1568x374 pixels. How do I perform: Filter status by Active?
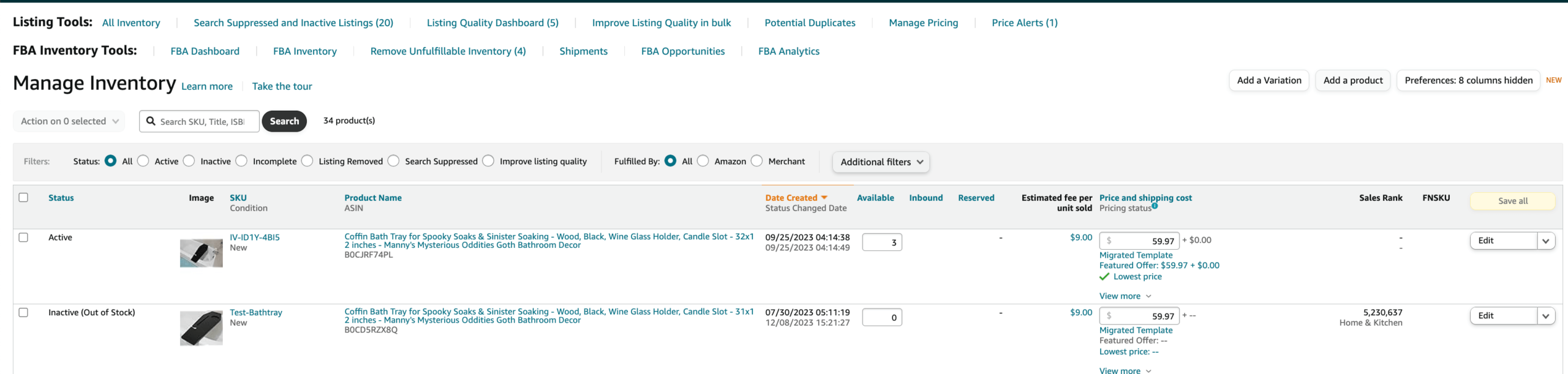(143, 161)
